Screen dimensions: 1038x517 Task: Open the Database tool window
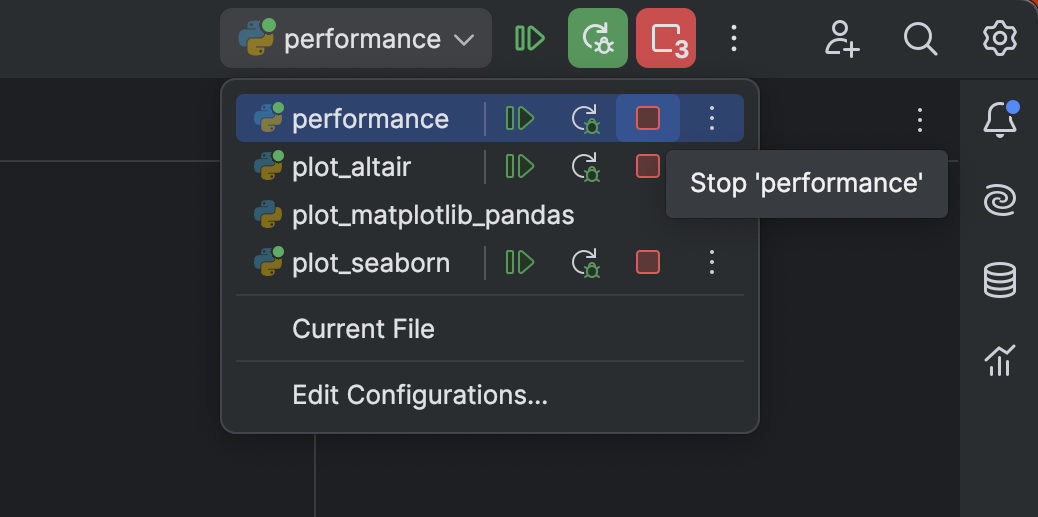pos(1000,281)
